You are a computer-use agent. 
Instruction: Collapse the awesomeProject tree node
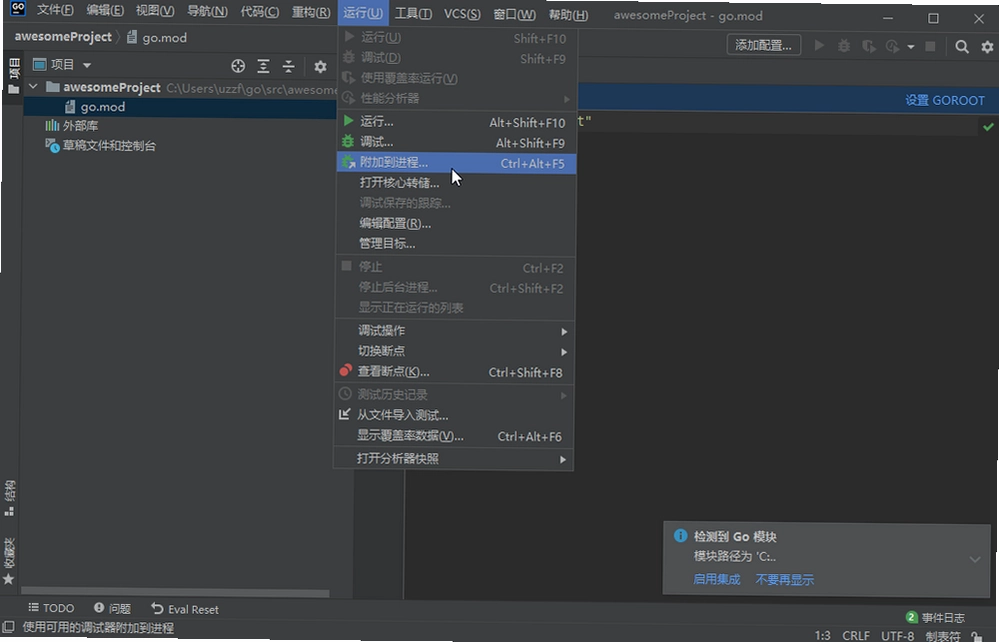coord(33,87)
